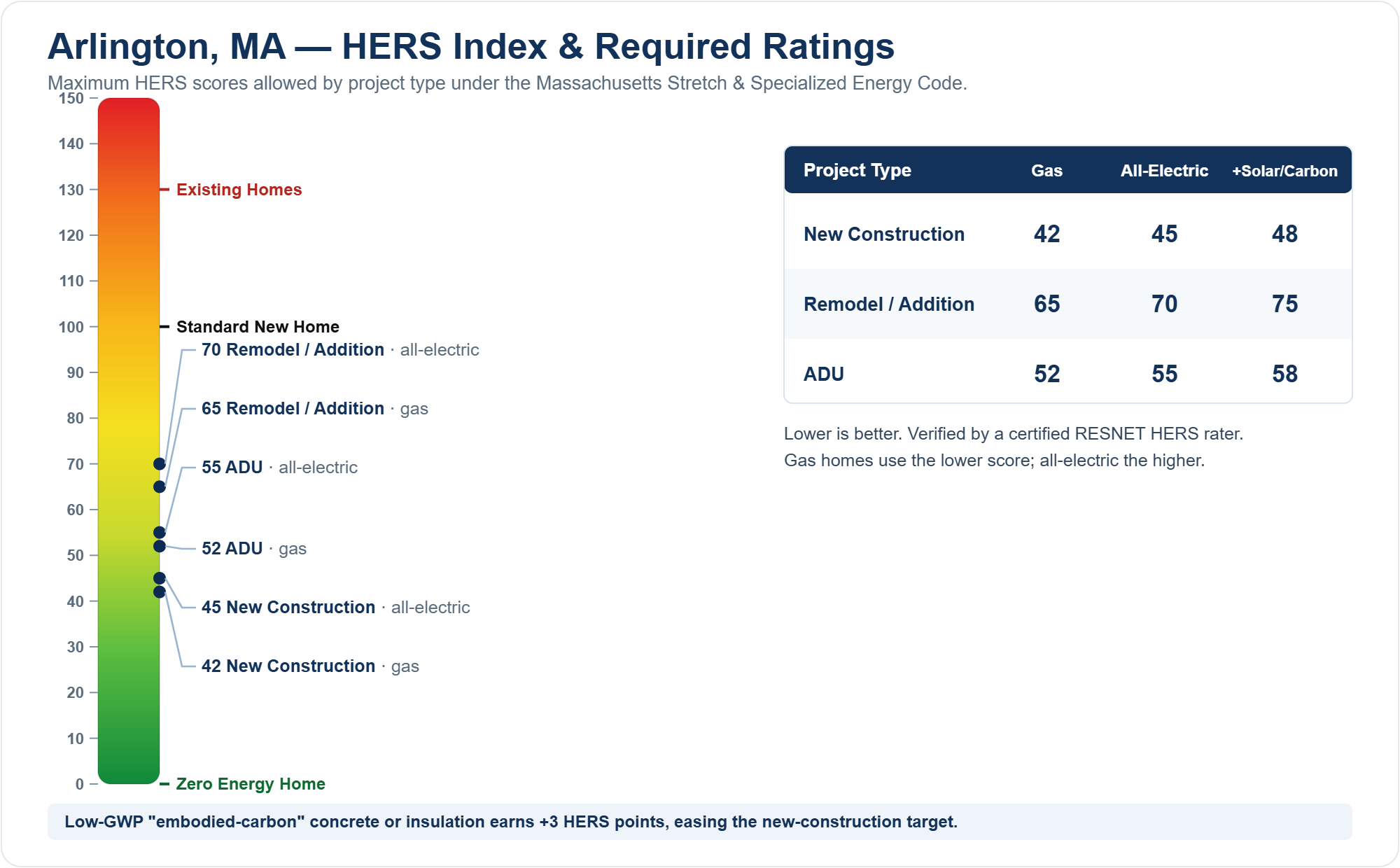Click the value 70 in Remodel / Addition row
This screenshot has height=868, width=1400.
pos(1165,304)
